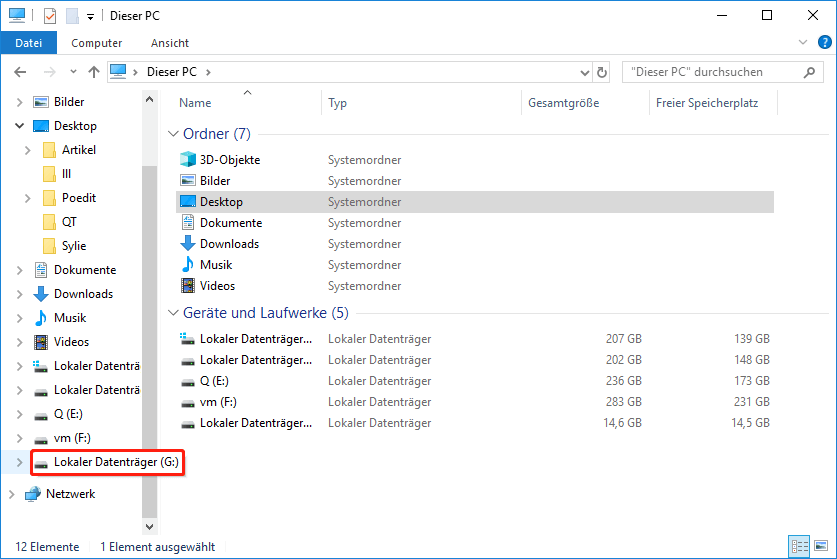
Task: Open Customize Quick Access Toolbar dropdown
Action: (x=91, y=17)
